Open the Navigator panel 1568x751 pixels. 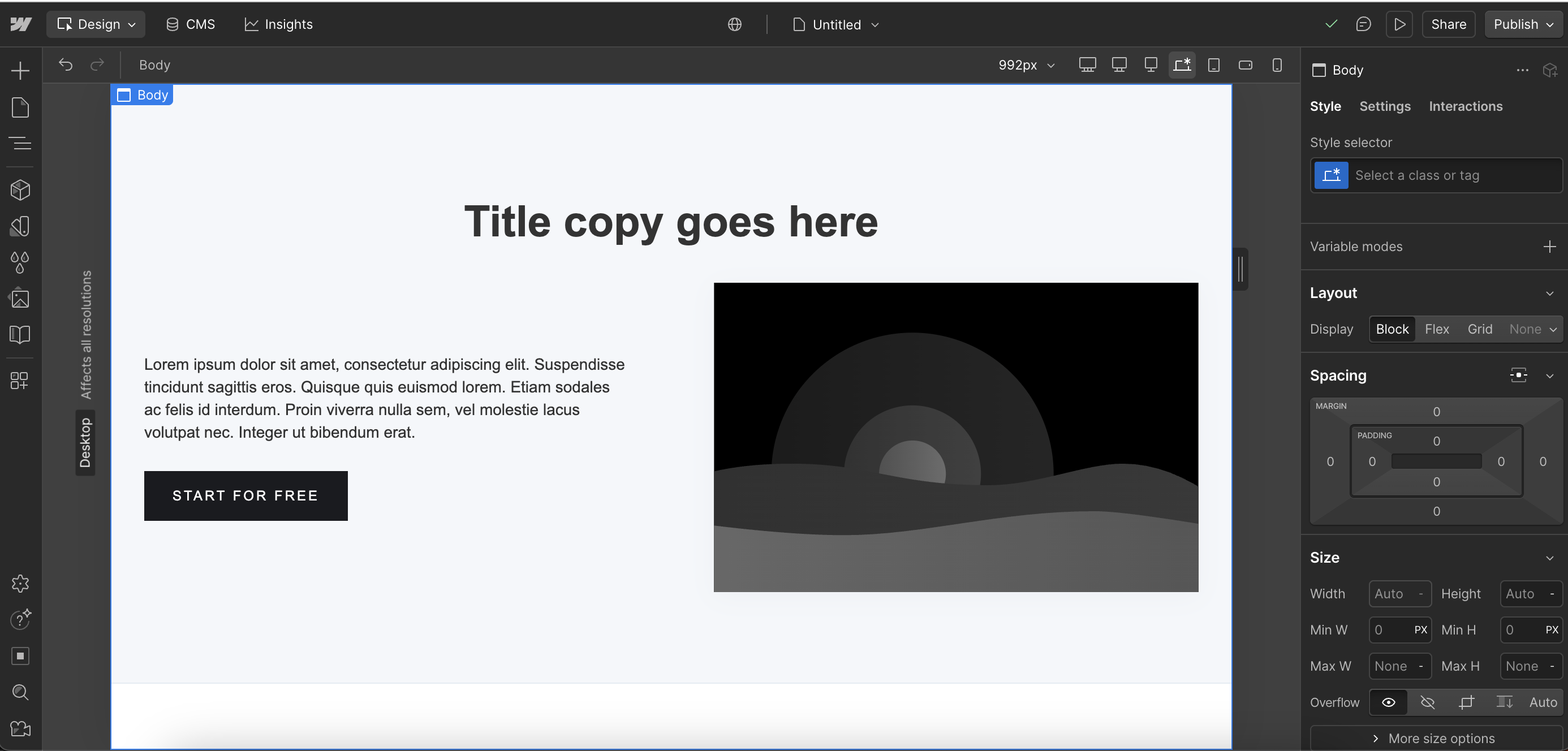20,144
